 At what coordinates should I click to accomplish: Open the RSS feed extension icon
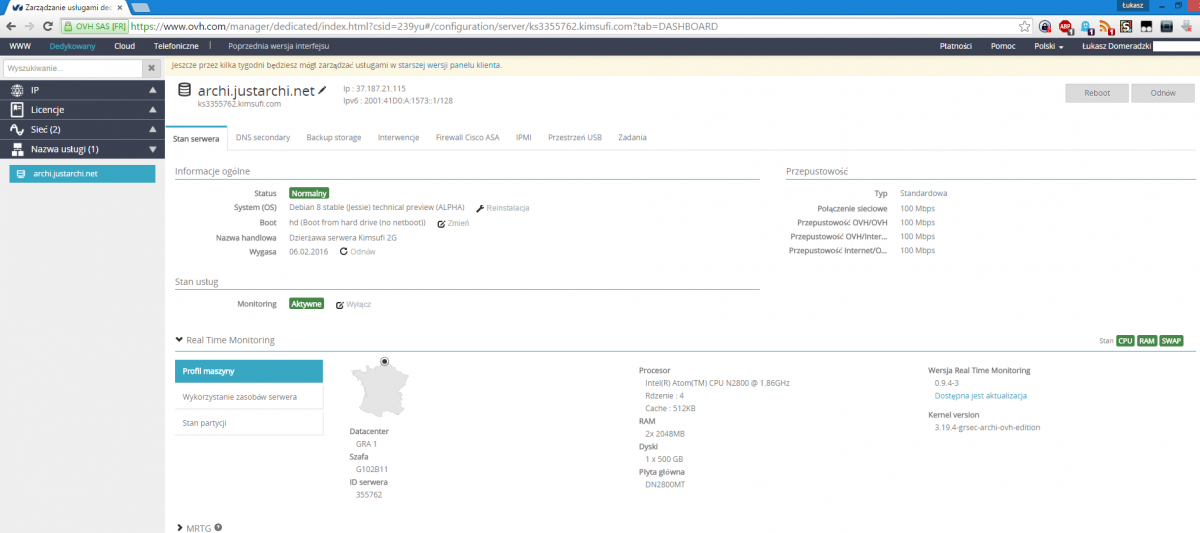[x=1107, y=27]
